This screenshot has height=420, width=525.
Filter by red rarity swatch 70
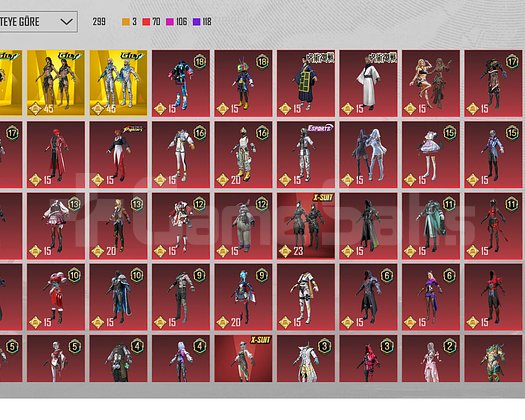tap(151, 22)
